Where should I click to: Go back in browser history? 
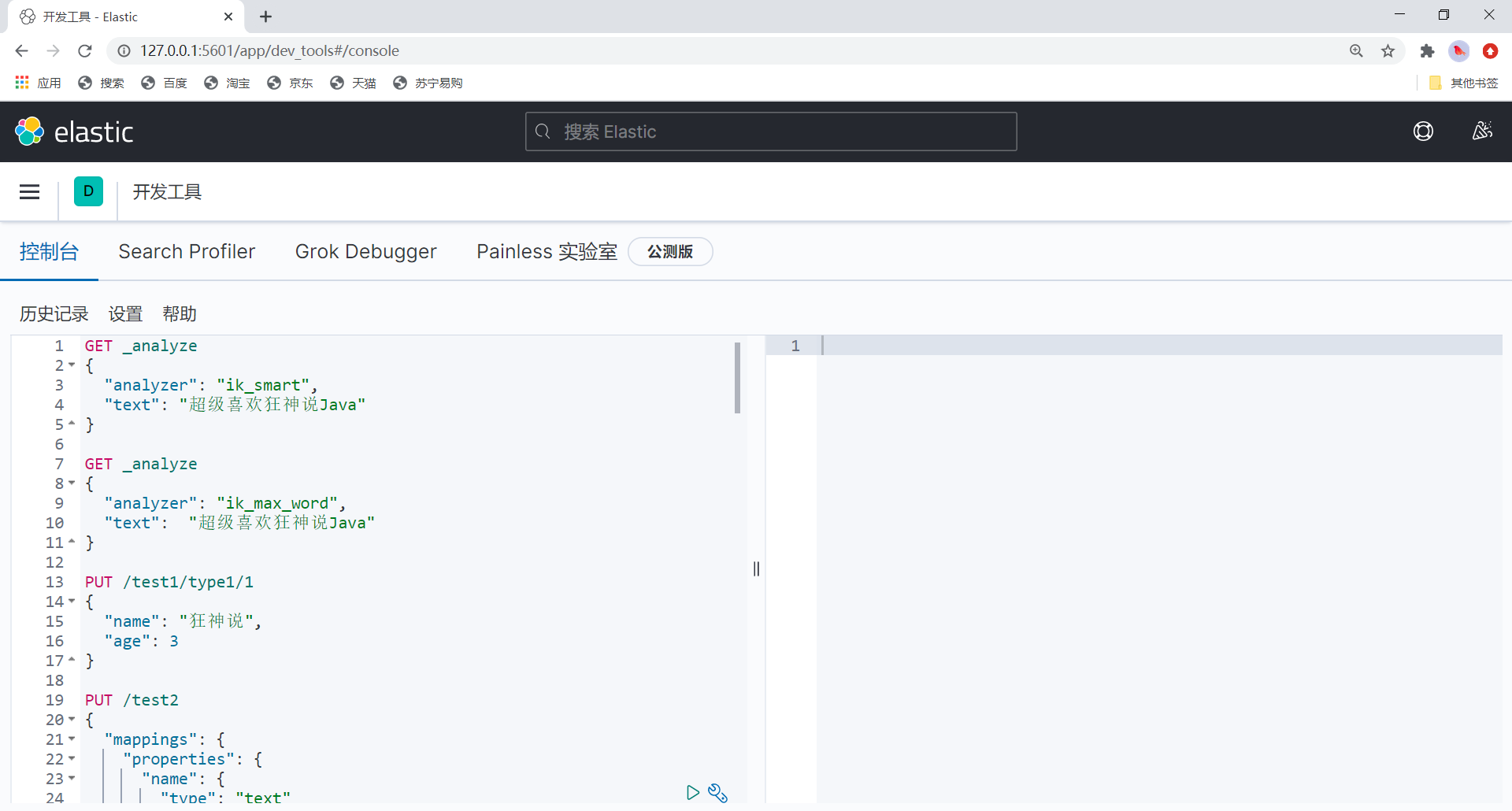tap(21, 50)
